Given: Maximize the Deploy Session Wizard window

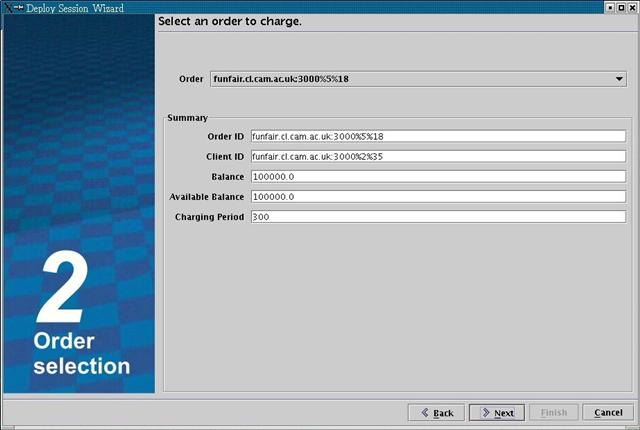Looking at the screenshot, I should (x=619, y=7).
